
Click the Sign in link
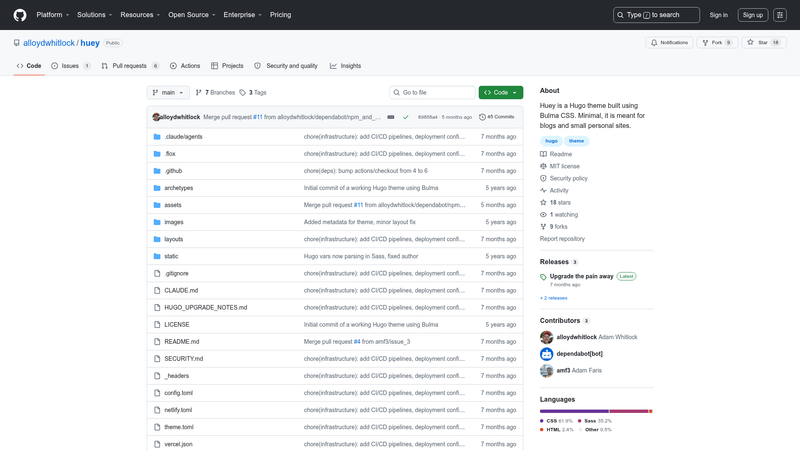(718, 15)
